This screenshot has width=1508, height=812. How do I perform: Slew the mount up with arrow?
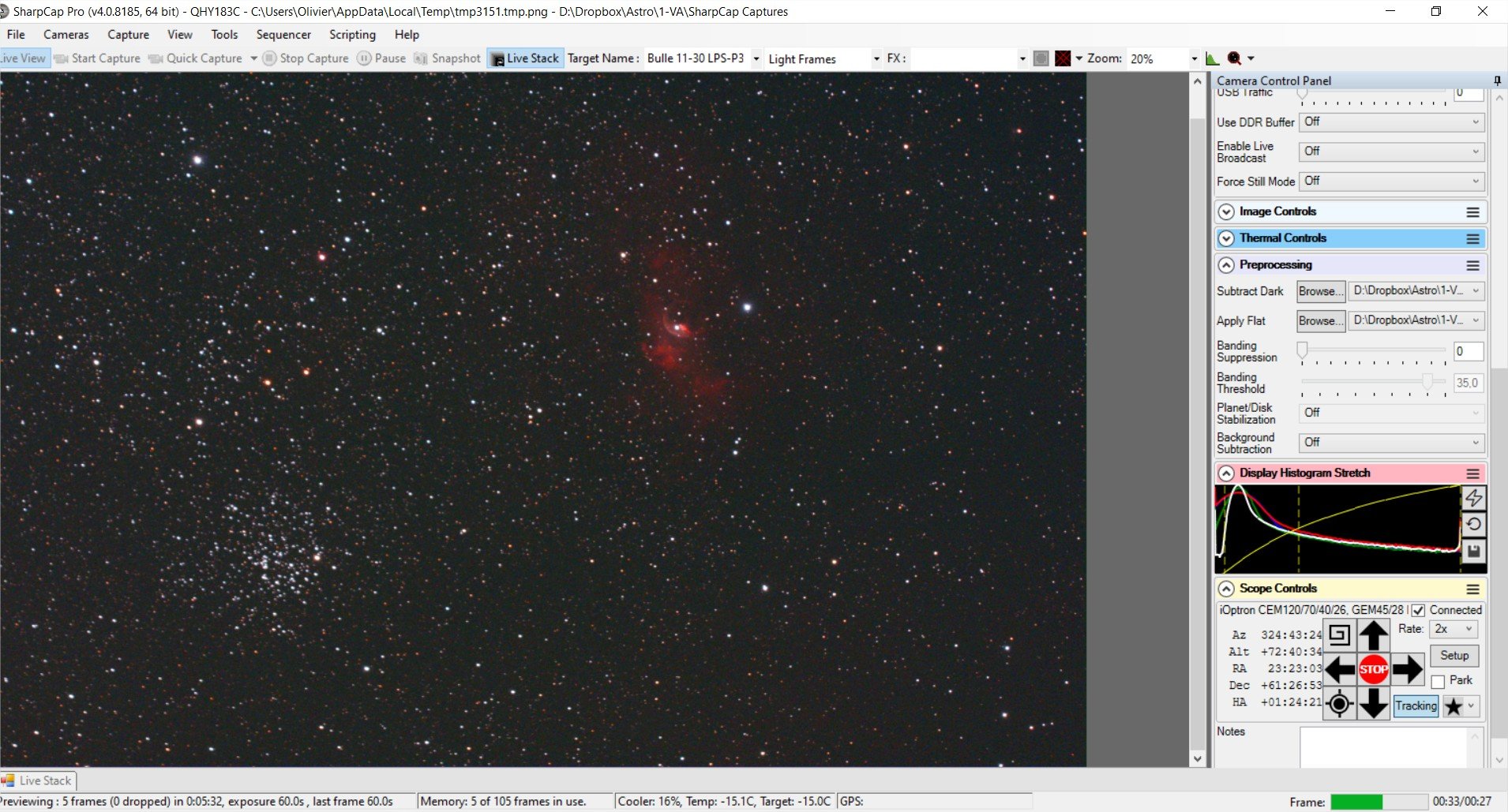pos(1373,635)
